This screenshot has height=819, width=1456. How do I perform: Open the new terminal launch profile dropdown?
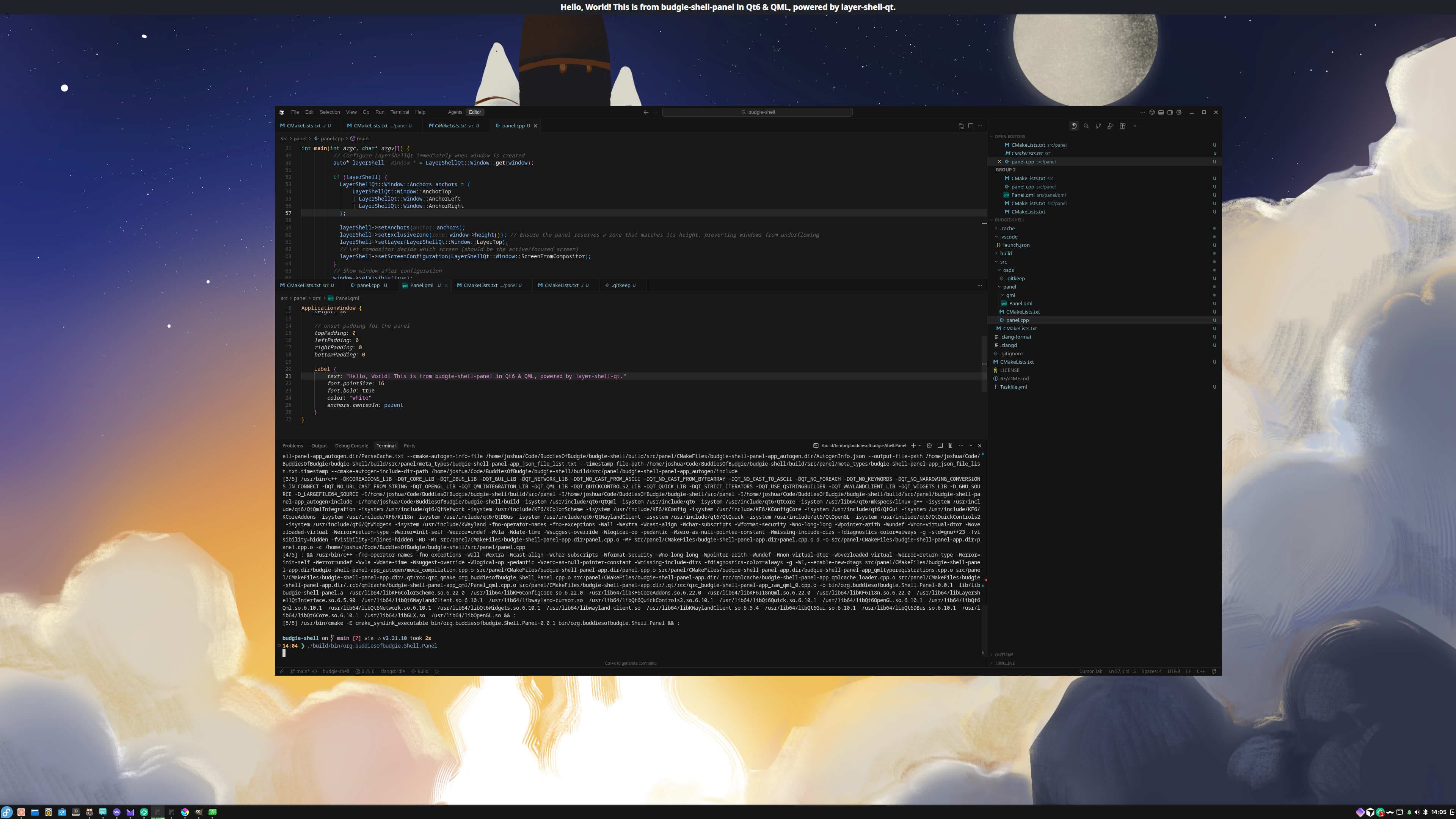[x=919, y=446]
